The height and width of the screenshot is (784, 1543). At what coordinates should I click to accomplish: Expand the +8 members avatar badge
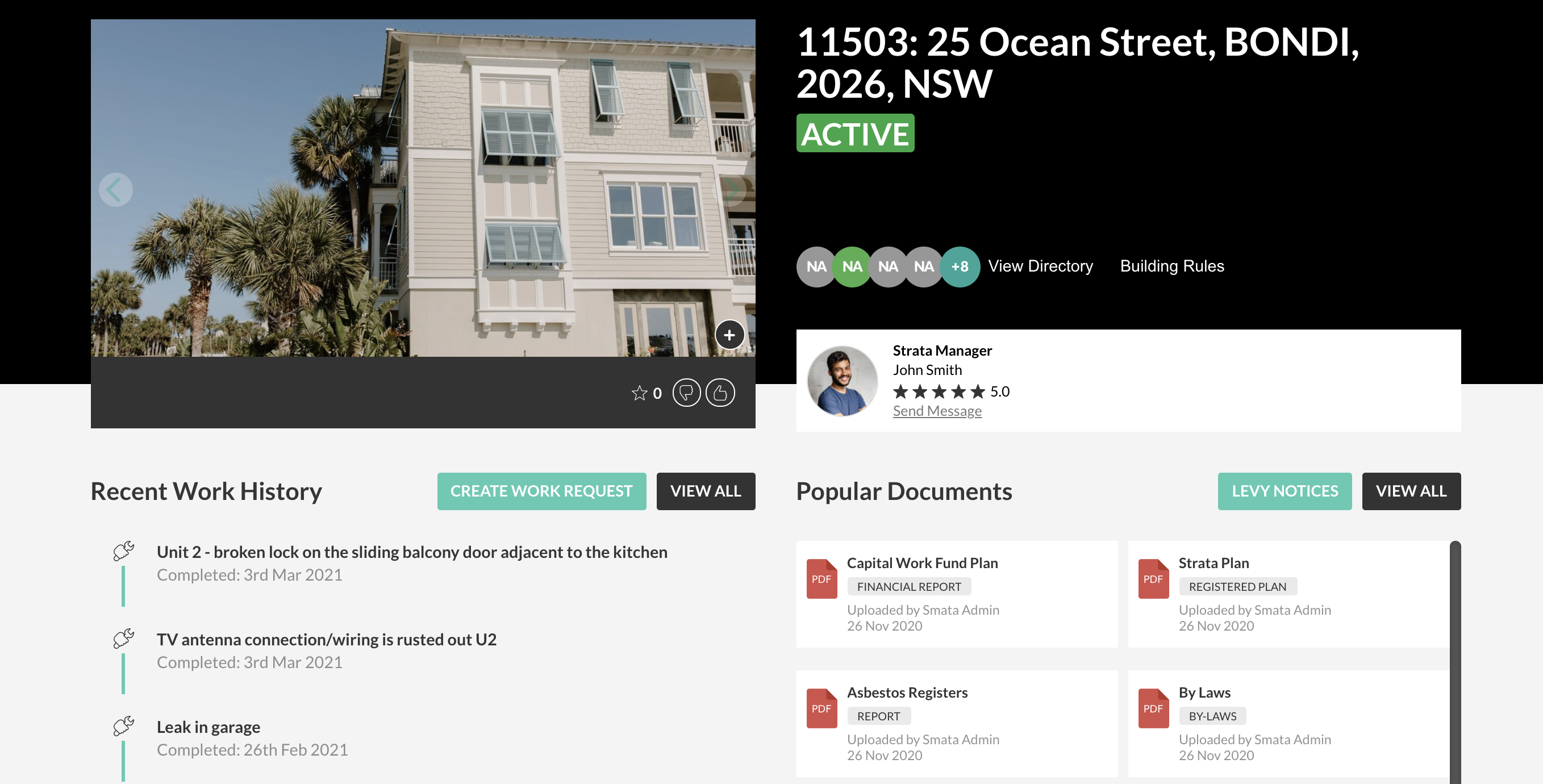coord(960,266)
